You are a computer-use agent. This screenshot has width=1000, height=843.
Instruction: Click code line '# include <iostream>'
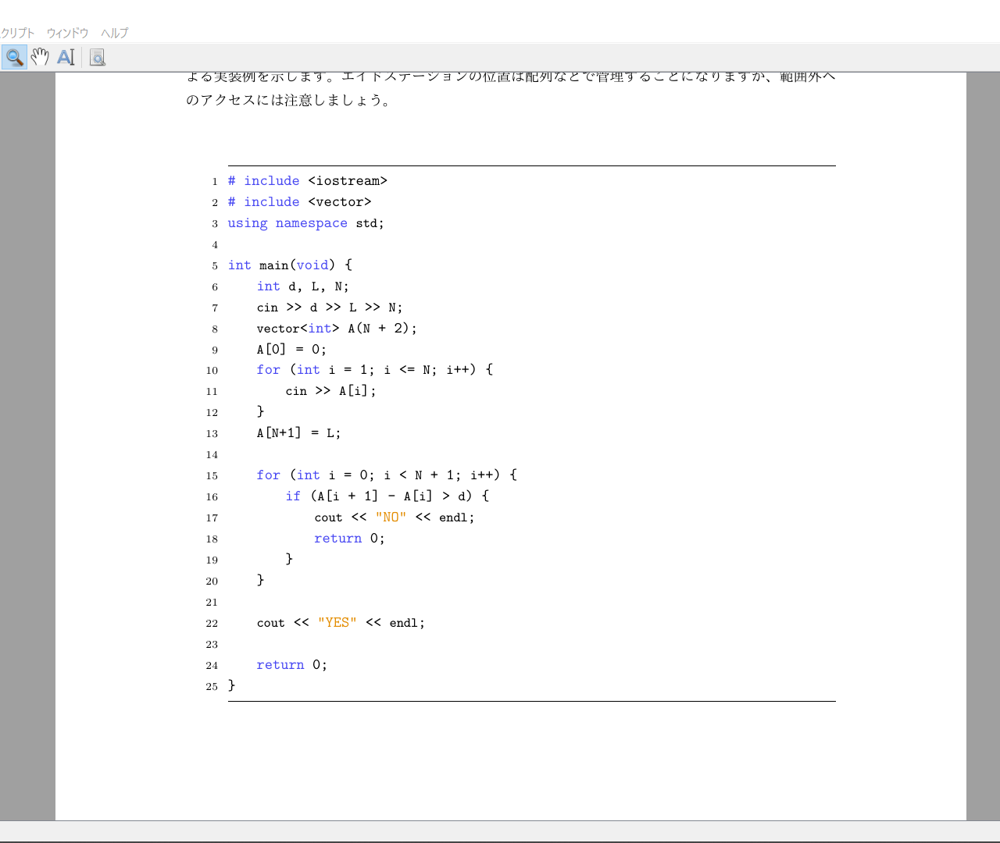coord(307,180)
